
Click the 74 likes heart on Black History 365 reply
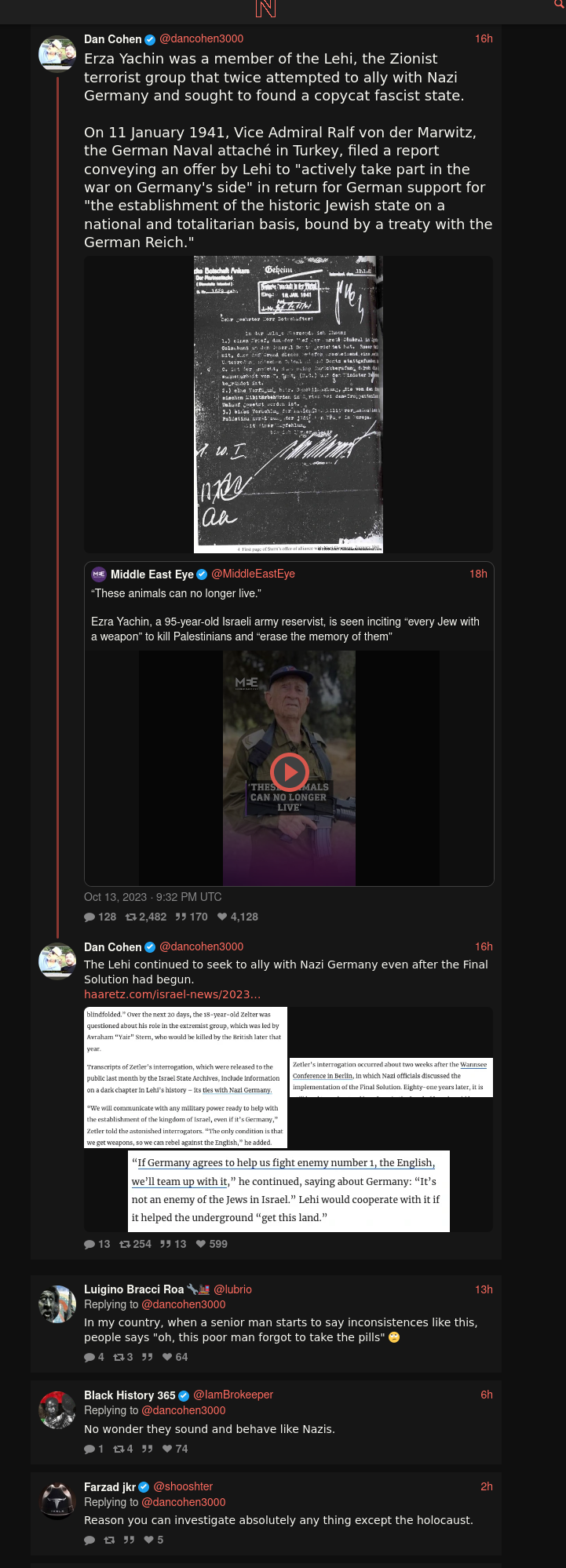167,1449
